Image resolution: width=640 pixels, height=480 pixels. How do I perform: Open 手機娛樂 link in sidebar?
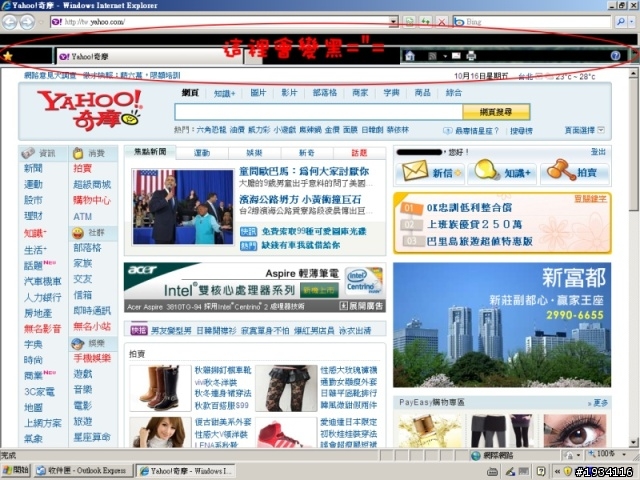[92, 358]
